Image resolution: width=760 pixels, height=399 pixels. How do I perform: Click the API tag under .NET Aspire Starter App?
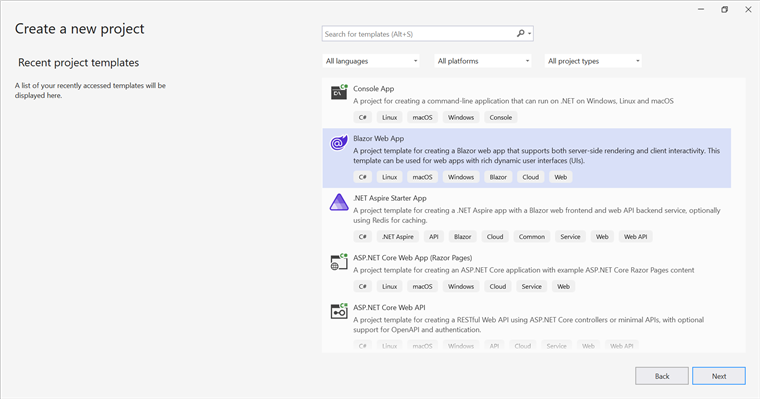point(434,237)
